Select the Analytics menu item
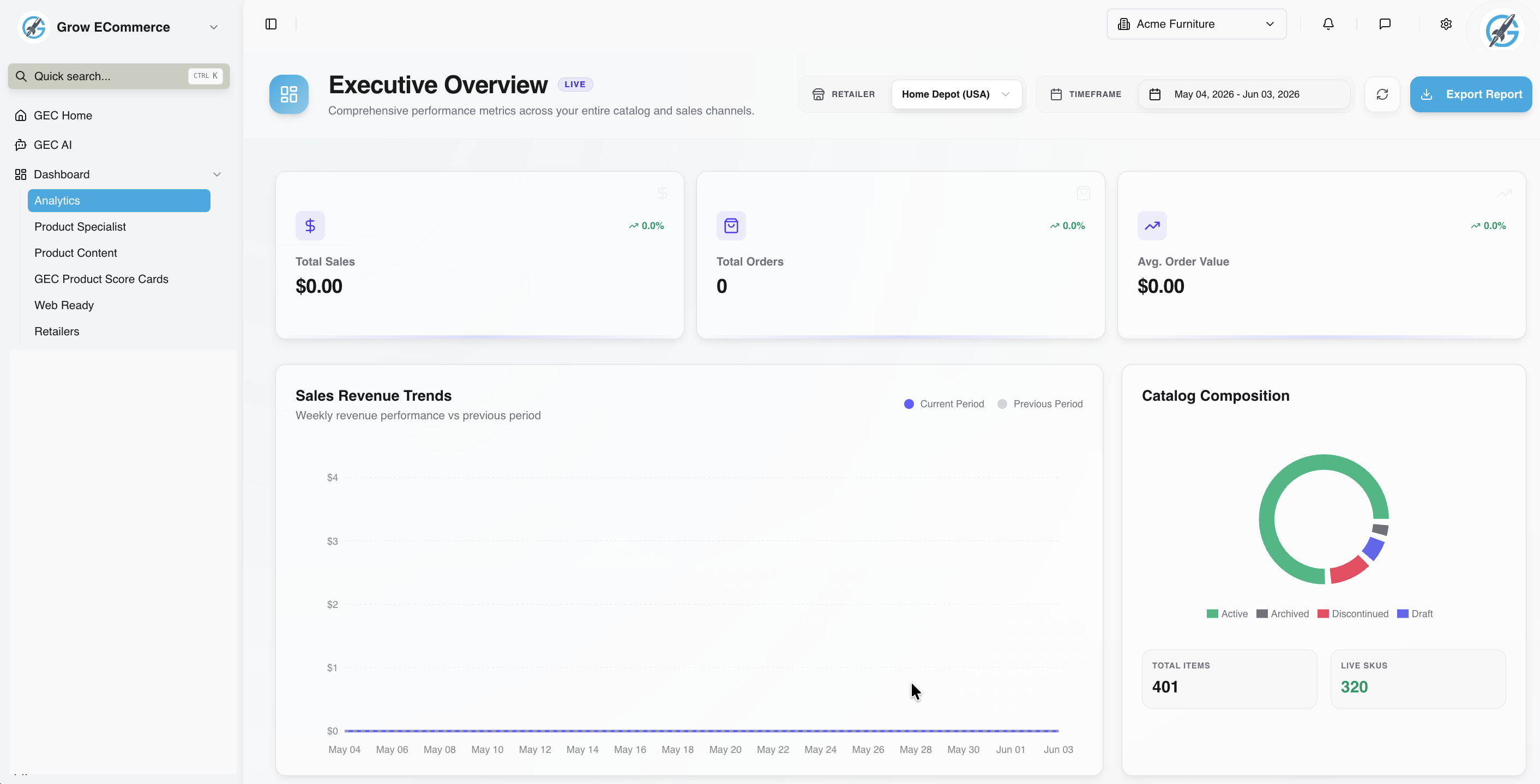This screenshot has width=1540, height=784. click(118, 200)
